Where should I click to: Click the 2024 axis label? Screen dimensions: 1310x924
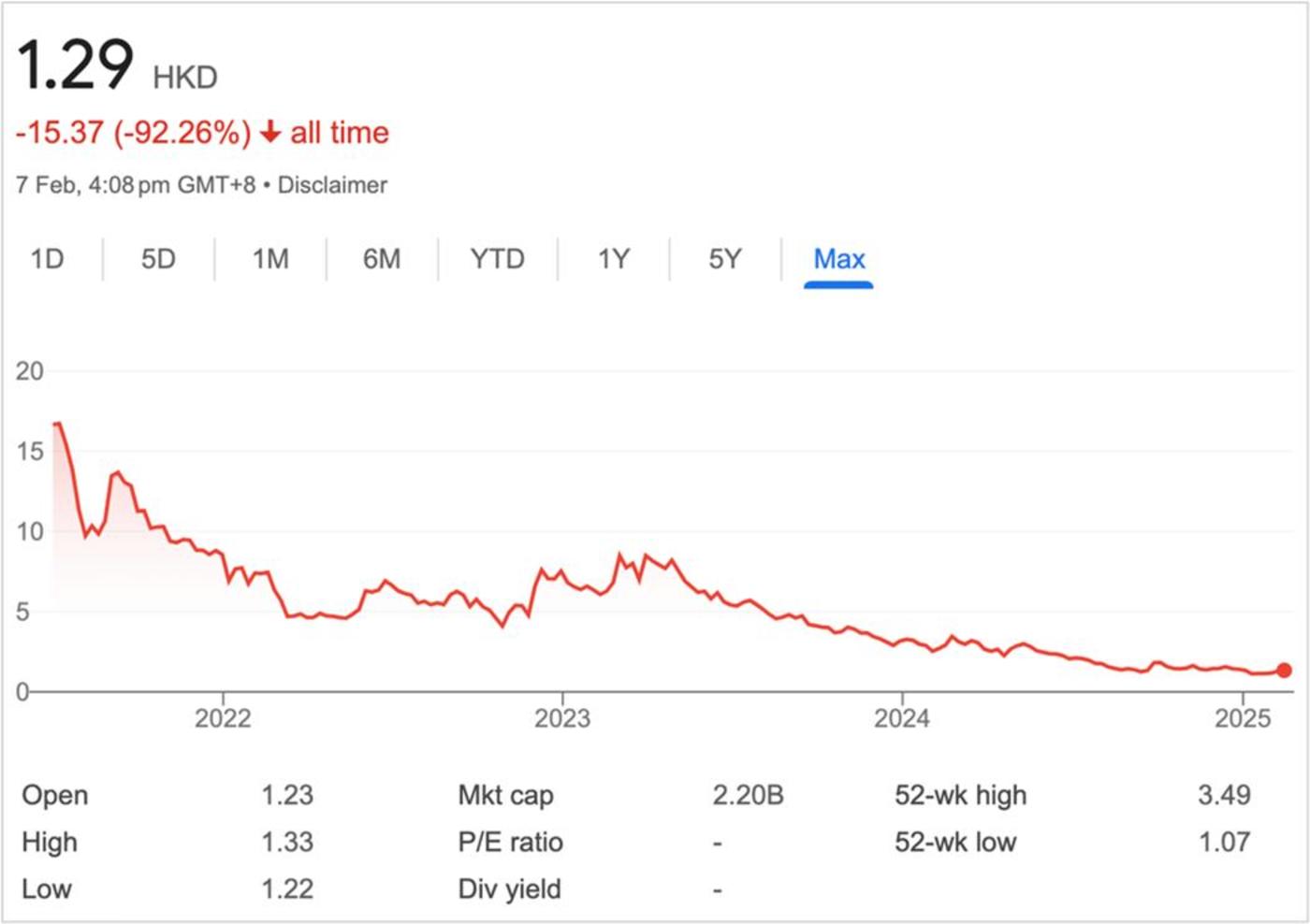902,718
